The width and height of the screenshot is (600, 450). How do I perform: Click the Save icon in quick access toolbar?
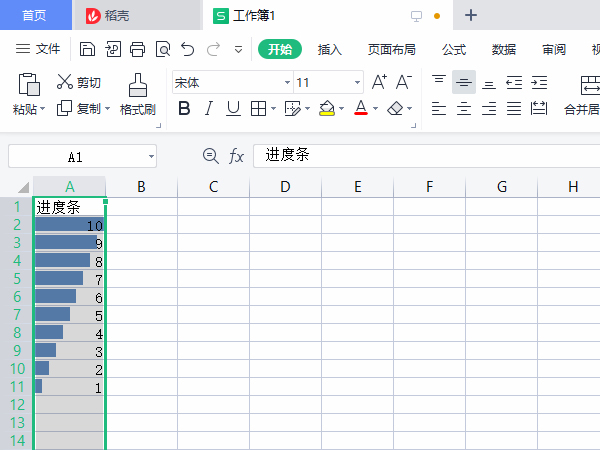(x=87, y=49)
